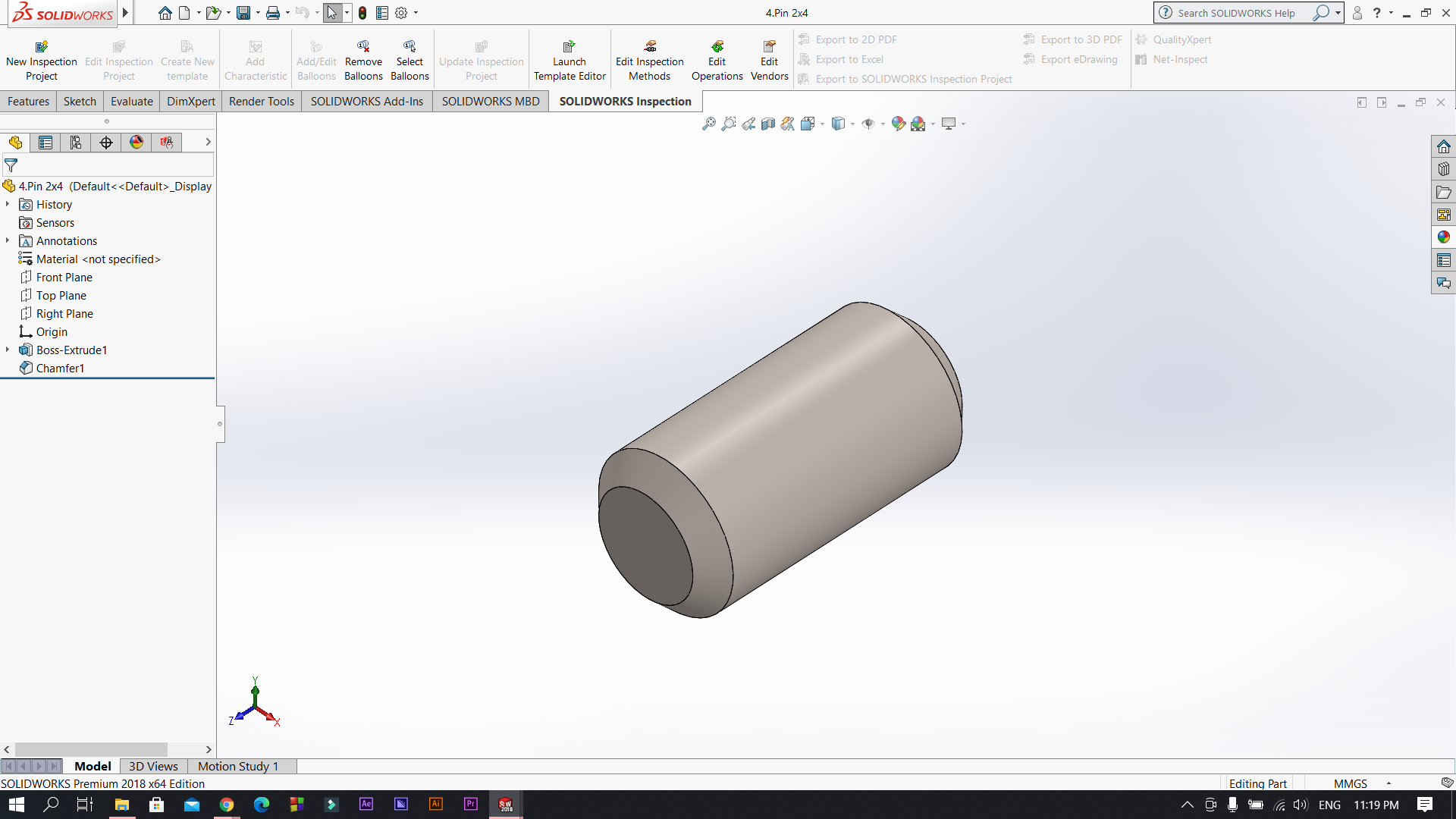Open the Hide/Show Items dropdown arrow
The height and width of the screenshot is (819, 1456).
point(883,124)
